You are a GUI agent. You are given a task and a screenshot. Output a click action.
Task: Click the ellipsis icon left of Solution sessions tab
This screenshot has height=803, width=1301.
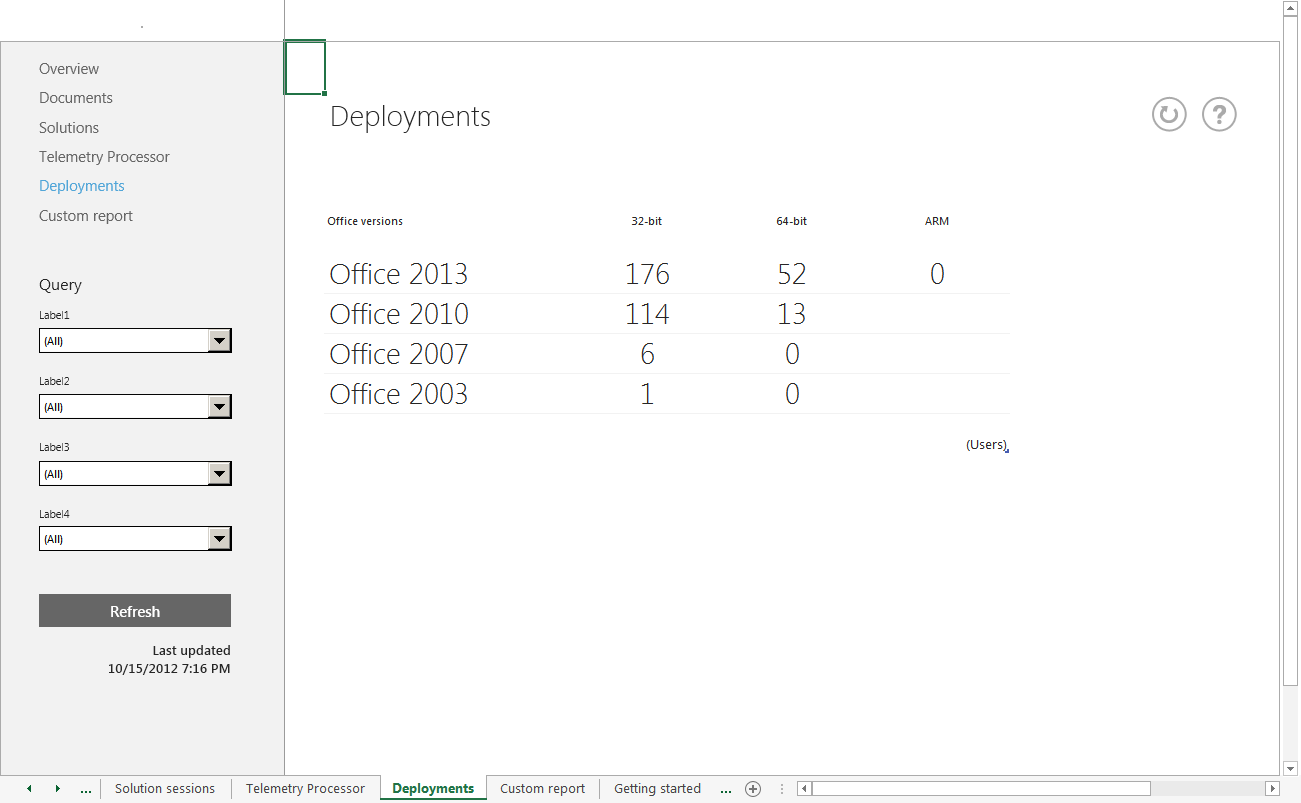click(x=86, y=788)
